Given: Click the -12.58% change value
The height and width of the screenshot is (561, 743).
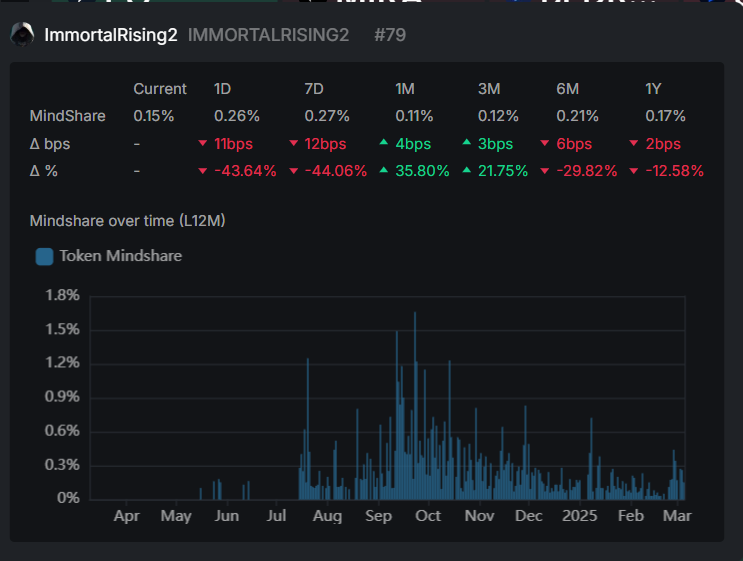Looking at the screenshot, I should tap(674, 171).
